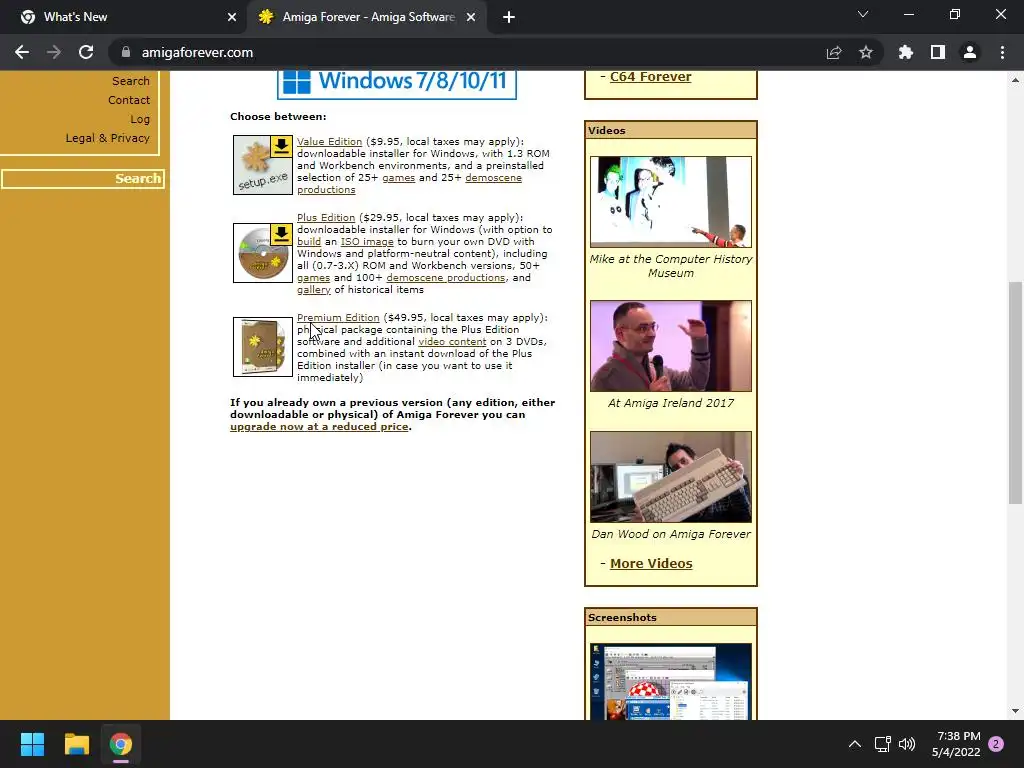The image size is (1024, 768).
Task: Open the Screenshots thumbnail image
Action: point(671,681)
